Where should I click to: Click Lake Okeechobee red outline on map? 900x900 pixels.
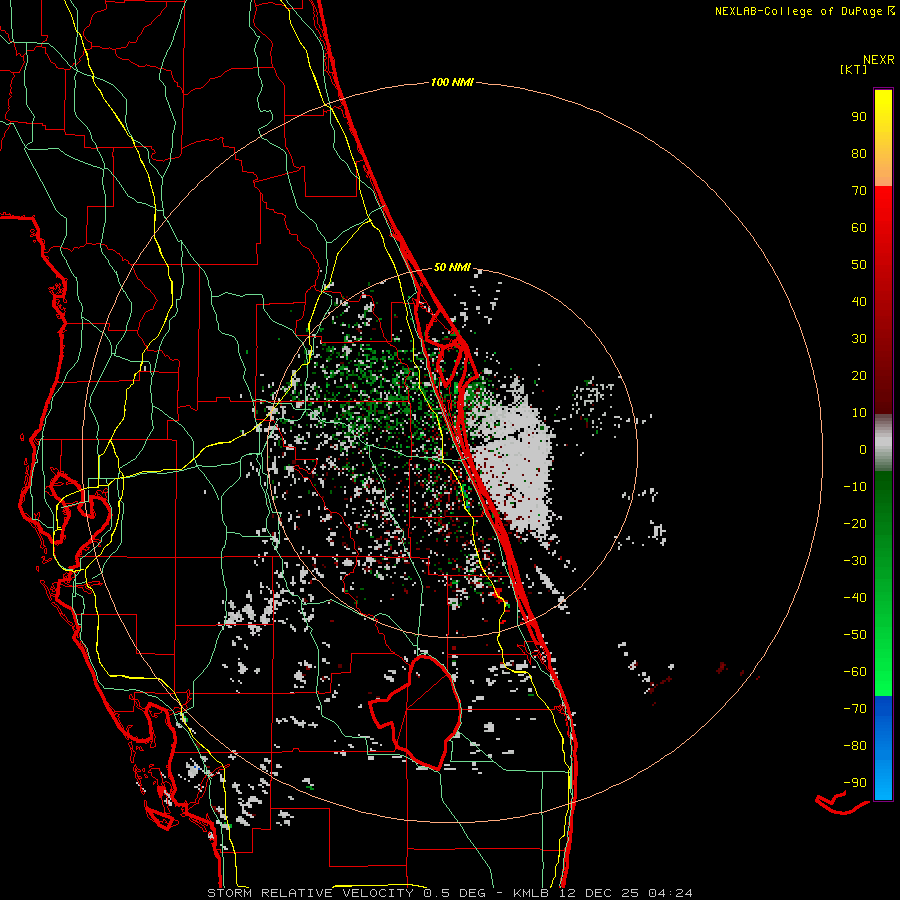(x=414, y=712)
